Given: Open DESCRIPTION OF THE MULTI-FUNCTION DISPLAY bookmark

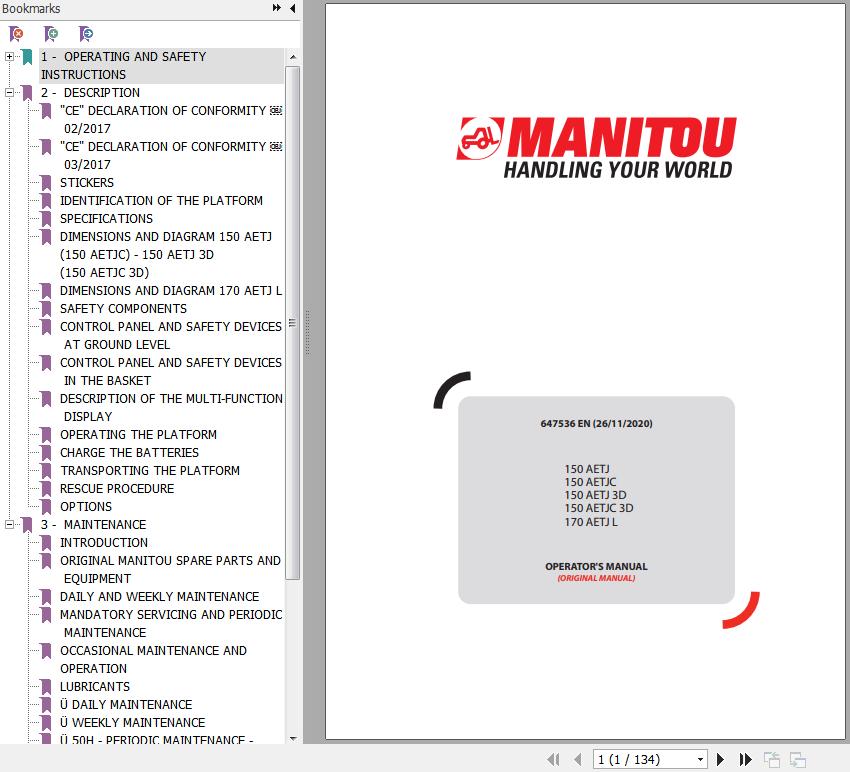Looking at the screenshot, I should [171, 408].
